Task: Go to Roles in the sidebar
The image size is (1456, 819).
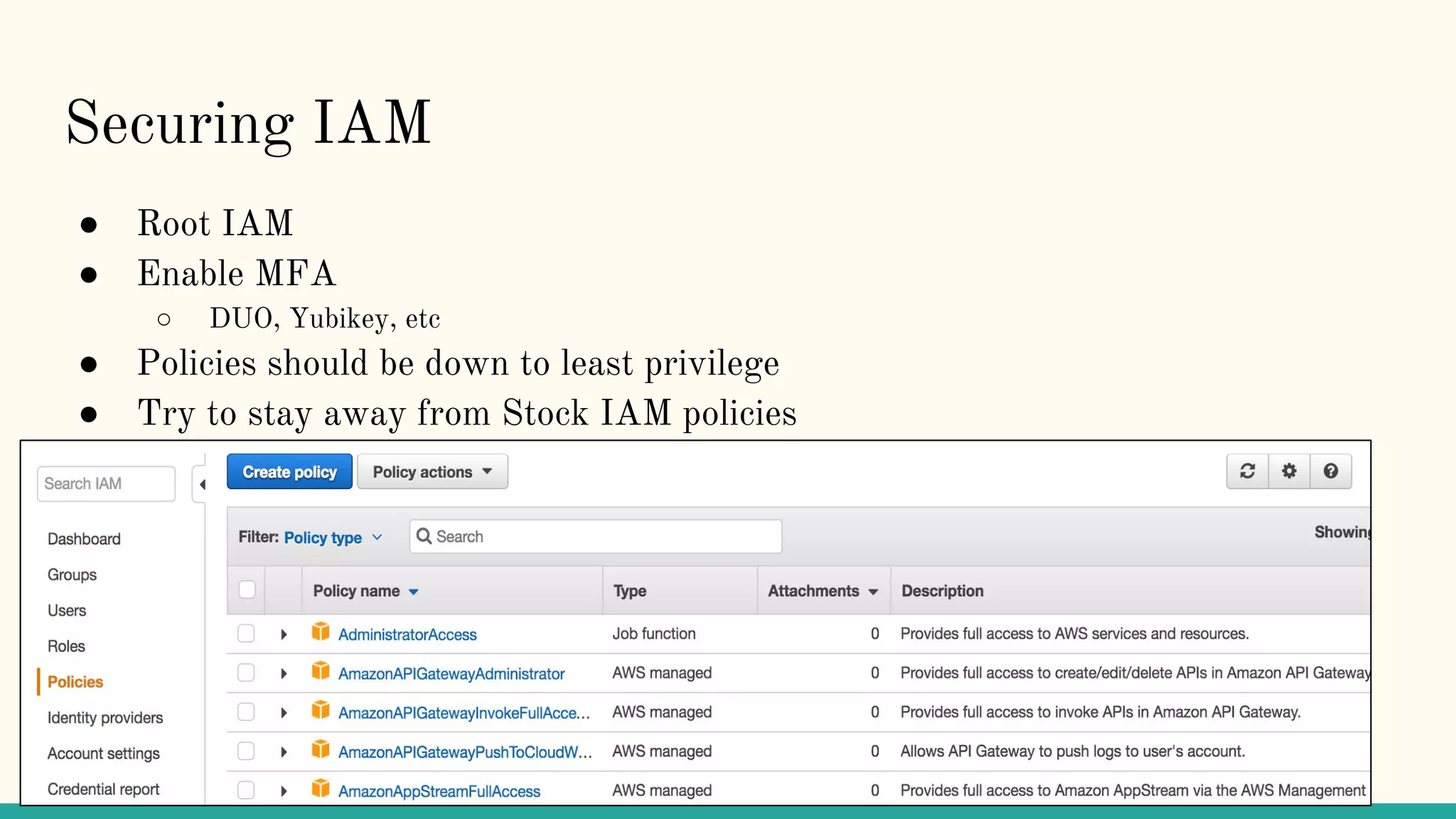Action: [x=66, y=646]
